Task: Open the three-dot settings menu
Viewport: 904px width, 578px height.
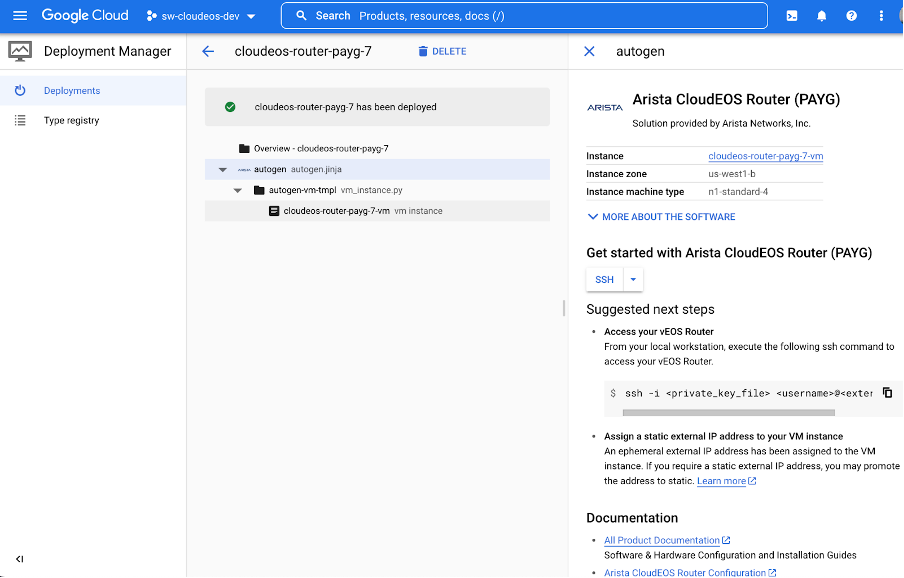Action: [x=881, y=16]
